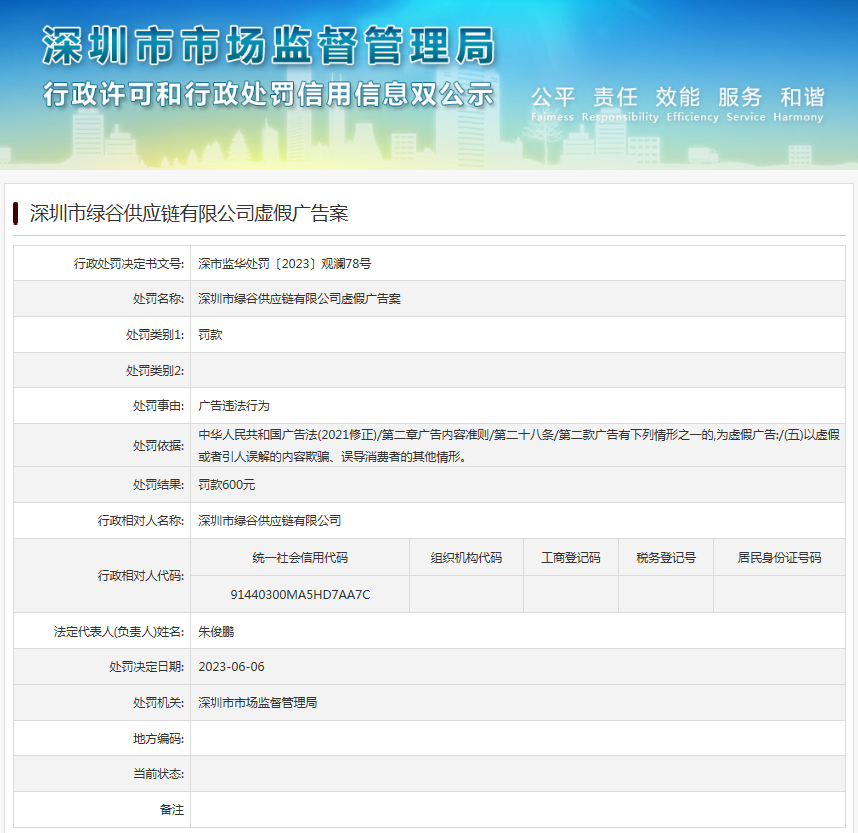This screenshot has height=833, width=858.
Task: Click the decision date 2023-06-06
Action: click(x=231, y=667)
